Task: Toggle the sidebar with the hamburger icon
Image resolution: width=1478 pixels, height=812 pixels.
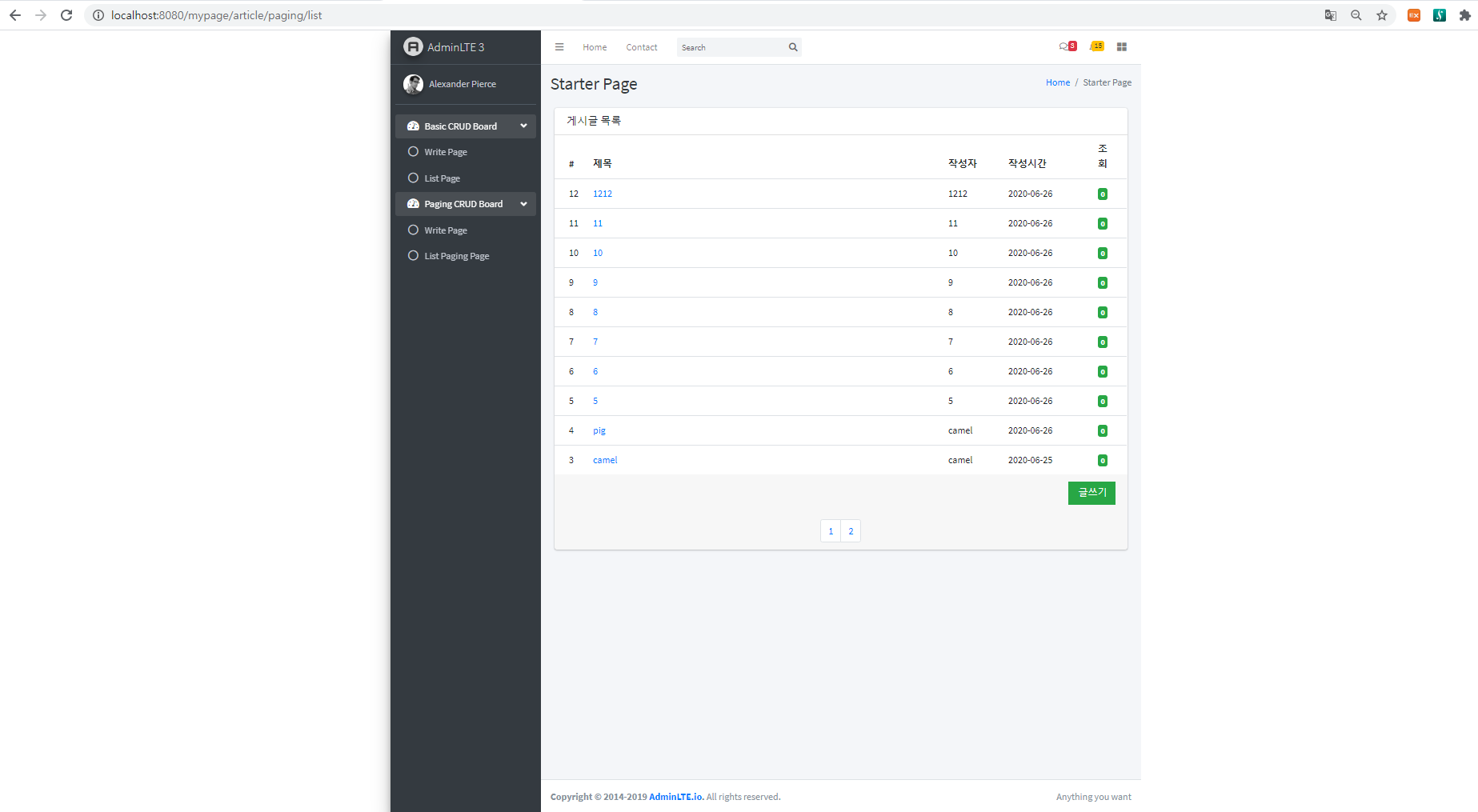Action: (x=559, y=47)
